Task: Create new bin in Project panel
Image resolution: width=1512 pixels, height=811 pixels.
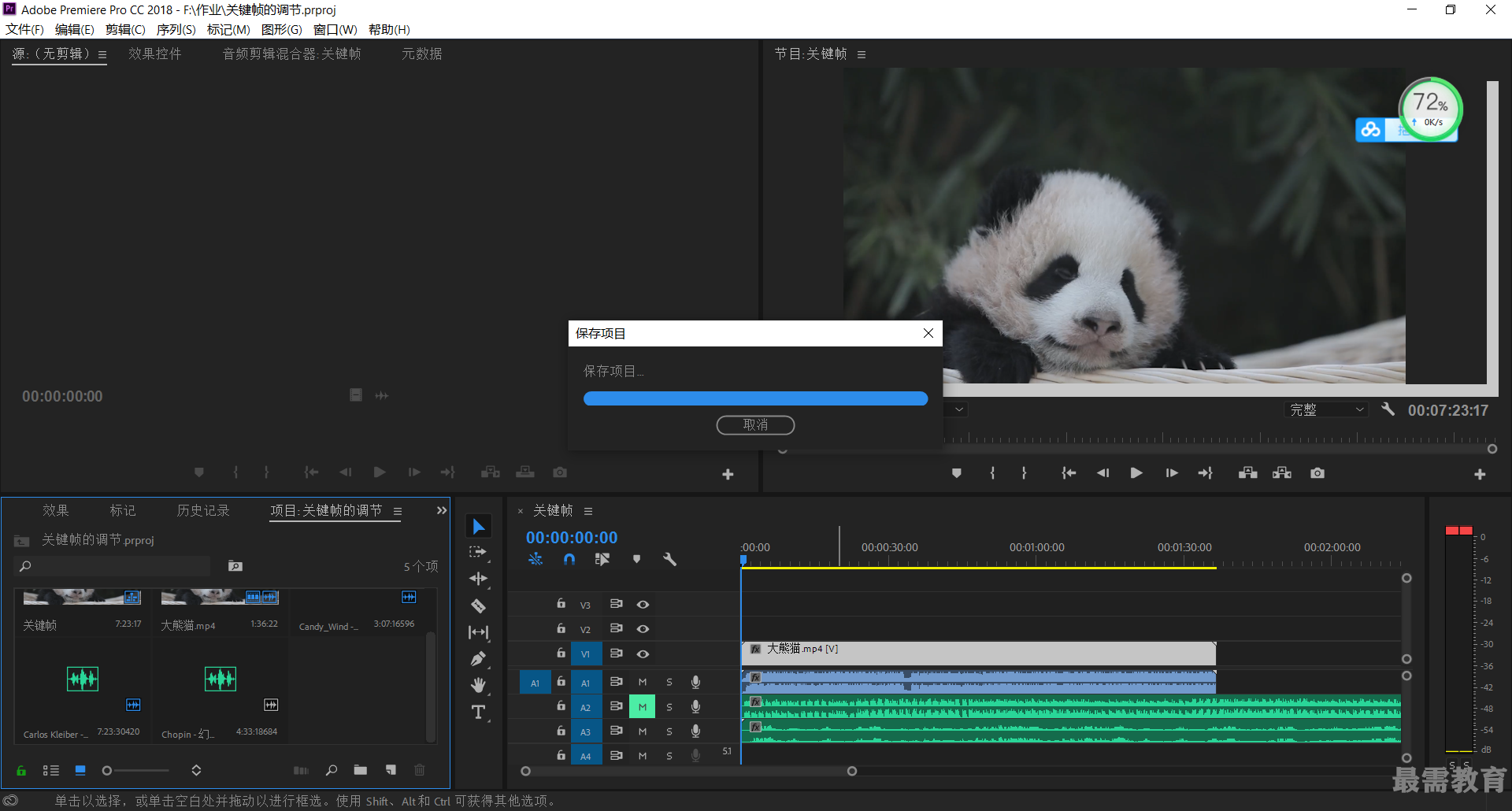Action: coord(361,770)
